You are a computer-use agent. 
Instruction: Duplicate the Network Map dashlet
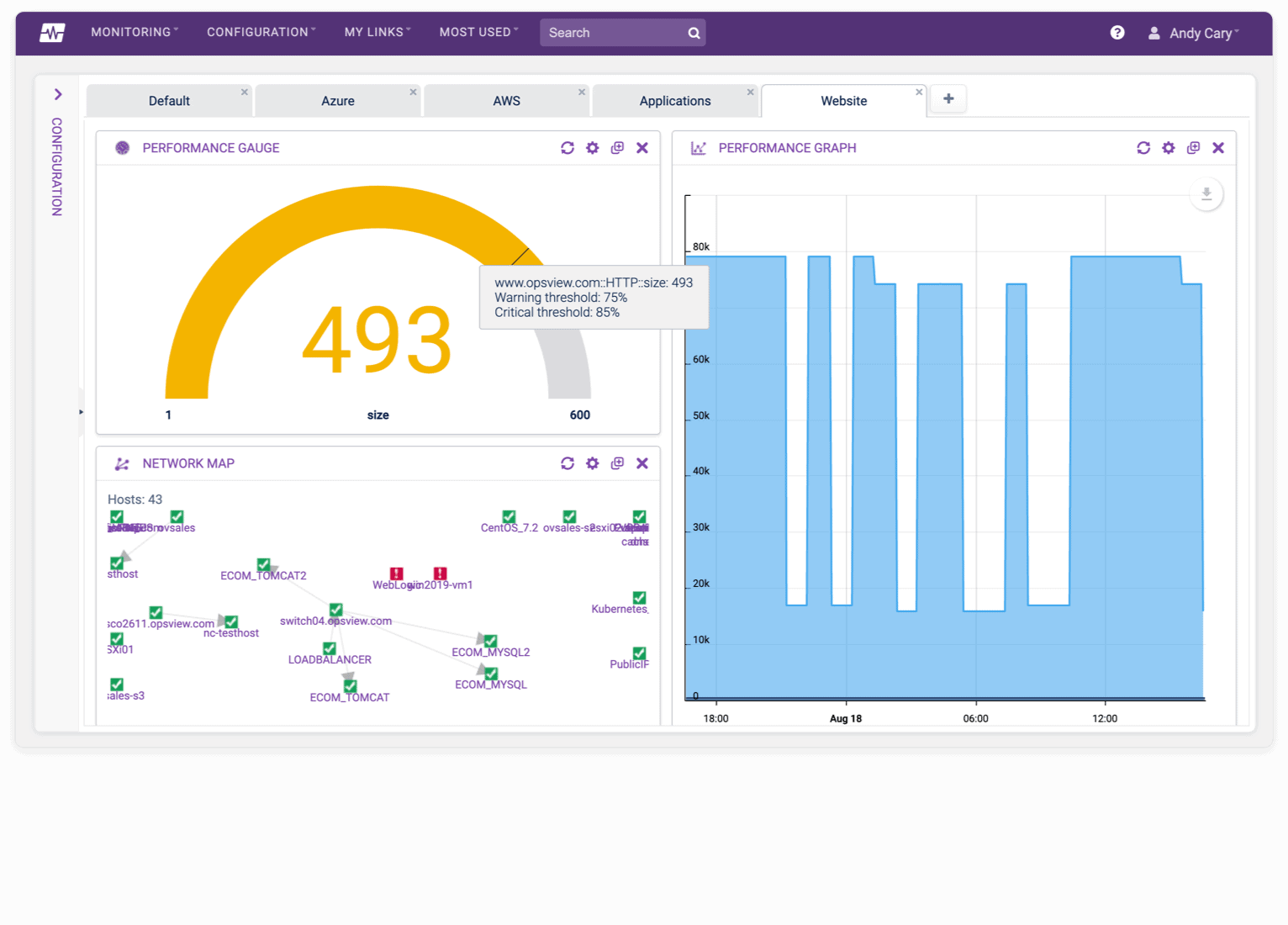coord(617,463)
